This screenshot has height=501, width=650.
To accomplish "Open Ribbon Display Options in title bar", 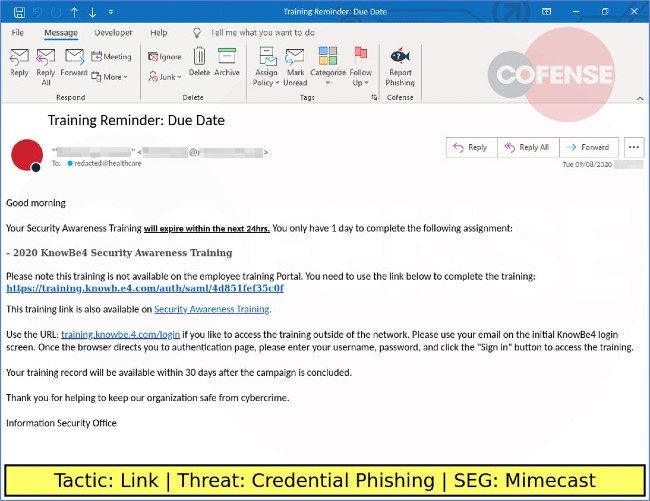I will point(546,12).
